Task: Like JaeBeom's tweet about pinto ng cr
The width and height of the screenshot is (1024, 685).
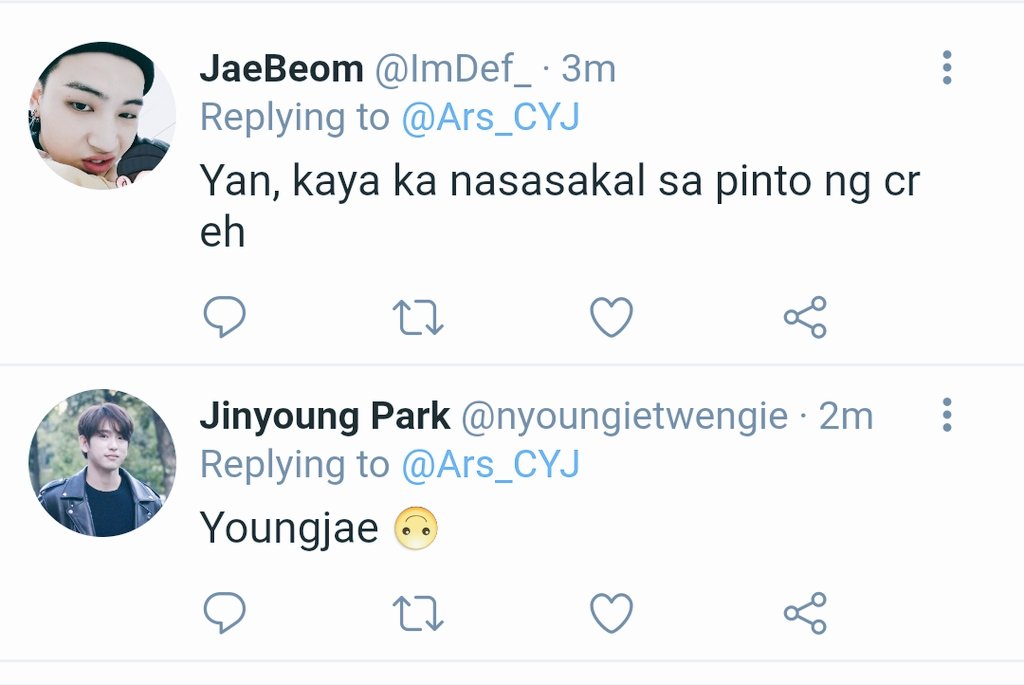Action: pos(611,317)
